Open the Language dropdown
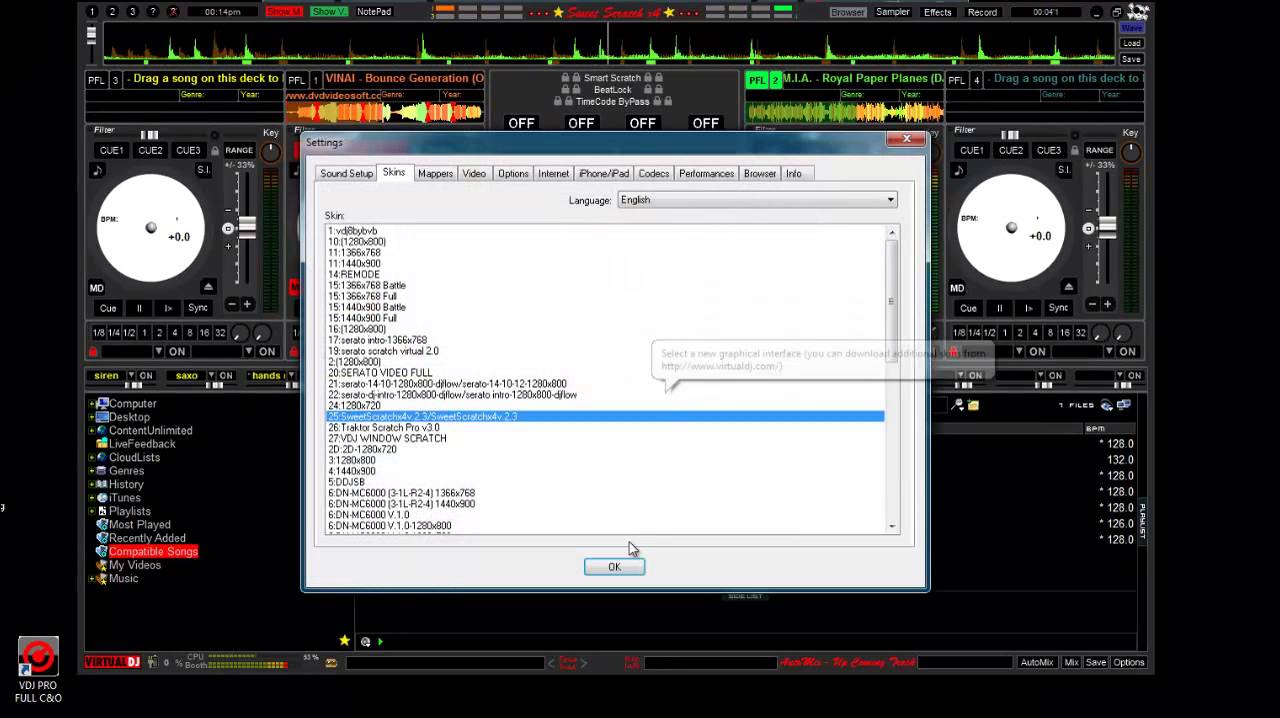This screenshot has width=1280, height=718. (757, 200)
